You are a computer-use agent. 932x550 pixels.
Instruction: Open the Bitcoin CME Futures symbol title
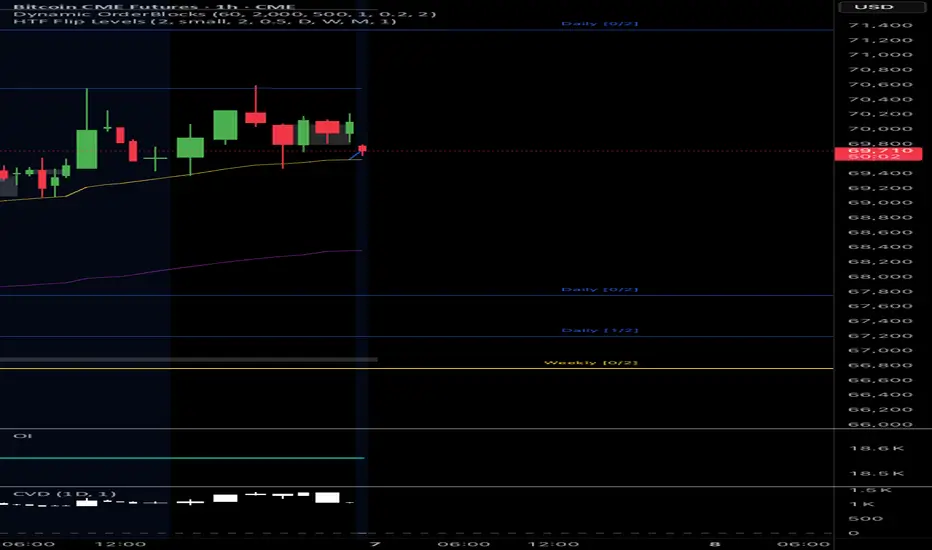coord(153,7)
